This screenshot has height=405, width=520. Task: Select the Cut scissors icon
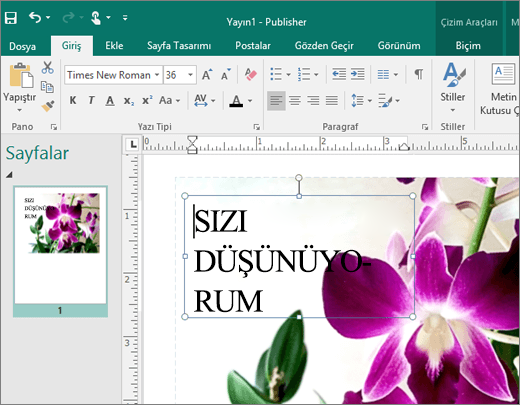47,68
